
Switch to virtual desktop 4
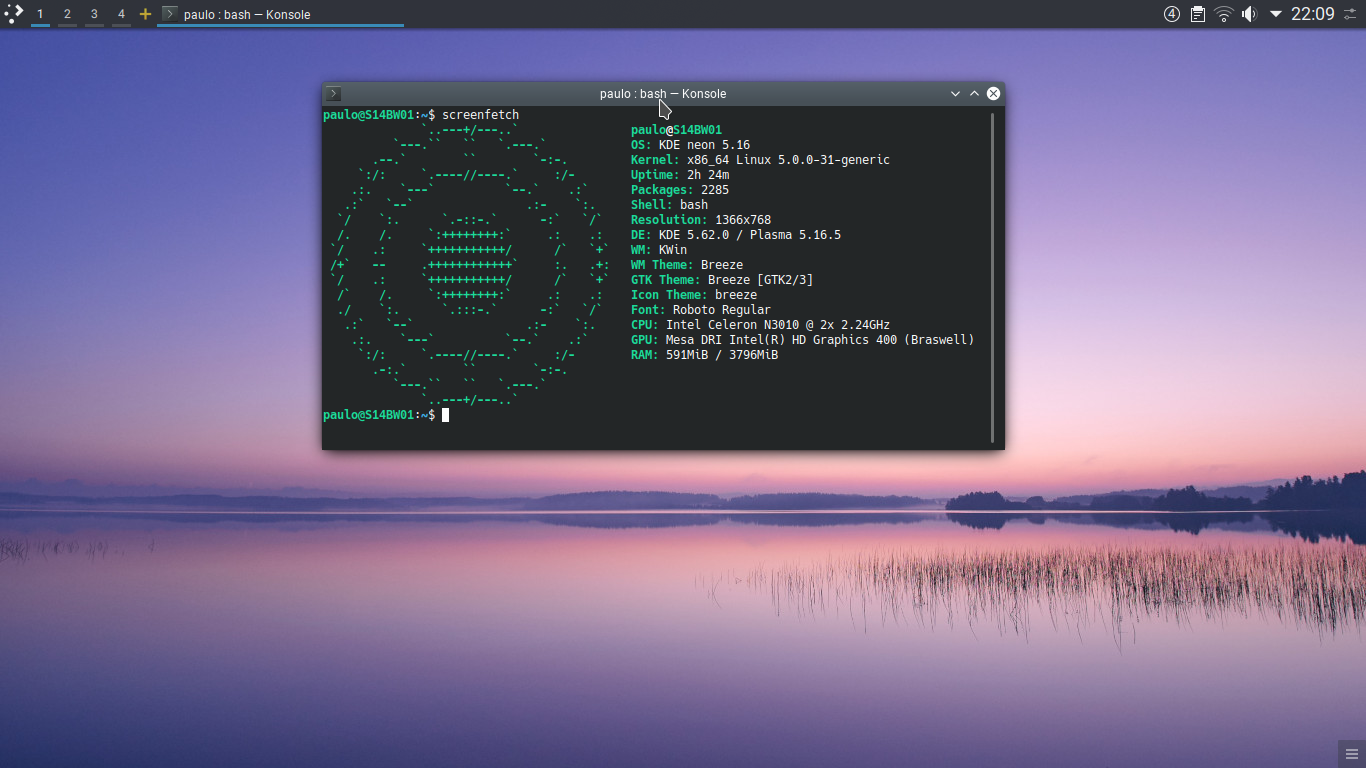pyautogui.click(x=121, y=14)
